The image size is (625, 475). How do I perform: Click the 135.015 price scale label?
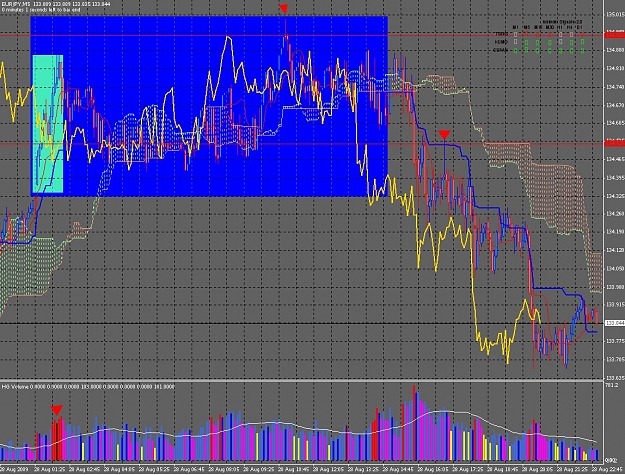(615, 15)
